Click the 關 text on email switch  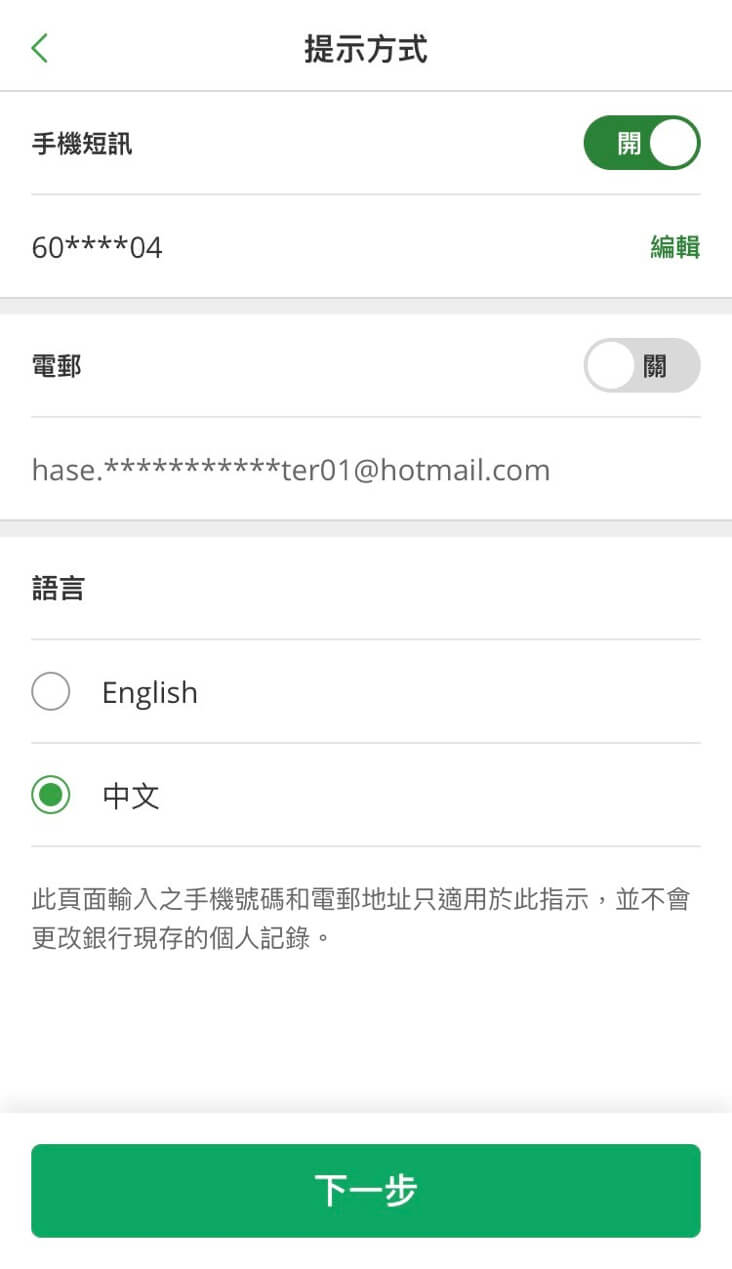pyautogui.click(x=655, y=366)
